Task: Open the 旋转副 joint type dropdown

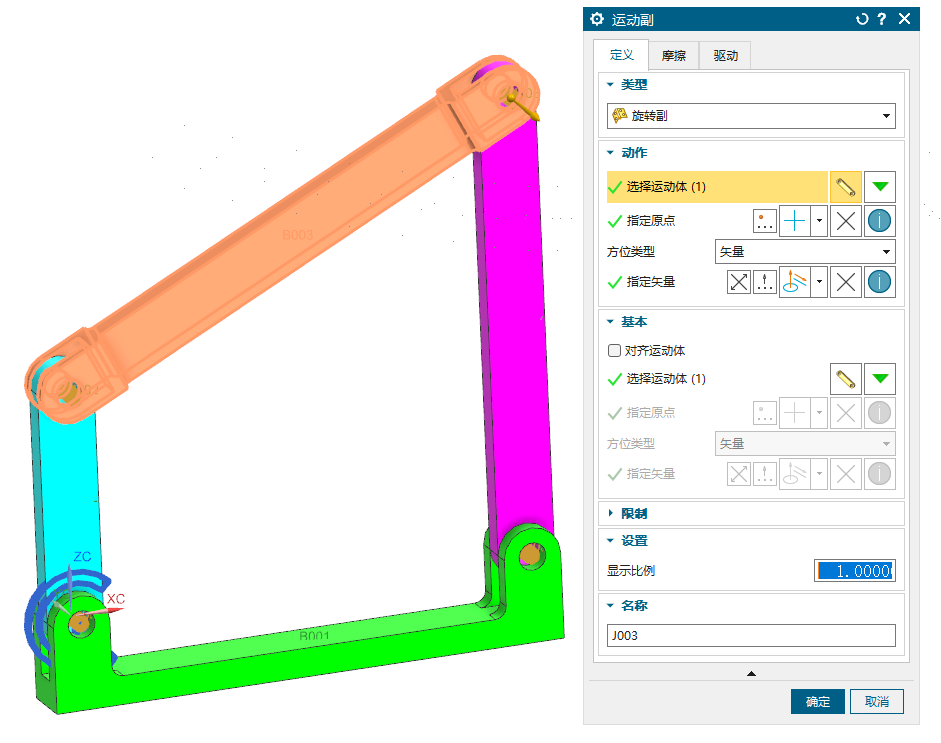Action: click(751, 116)
